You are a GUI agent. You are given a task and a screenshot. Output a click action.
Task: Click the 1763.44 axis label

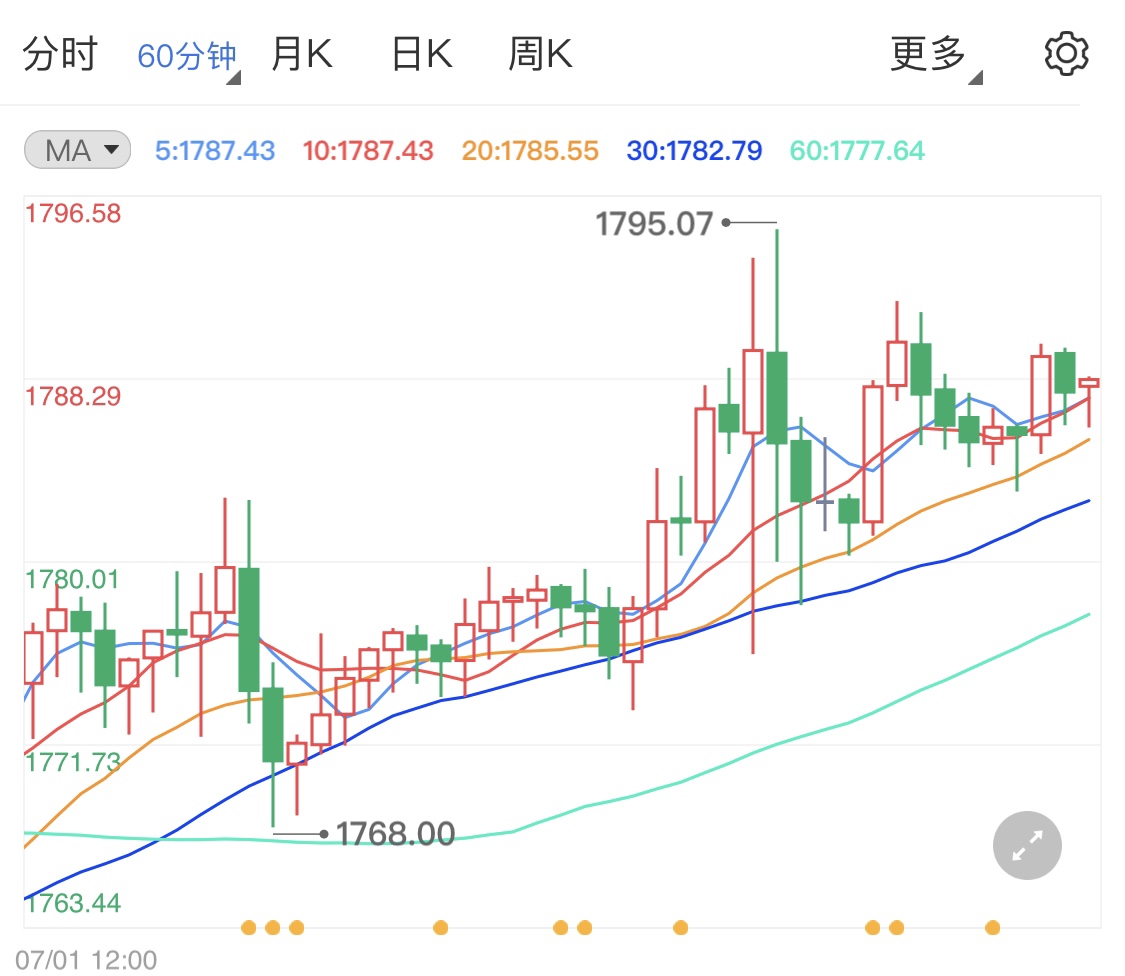(x=73, y=903)
